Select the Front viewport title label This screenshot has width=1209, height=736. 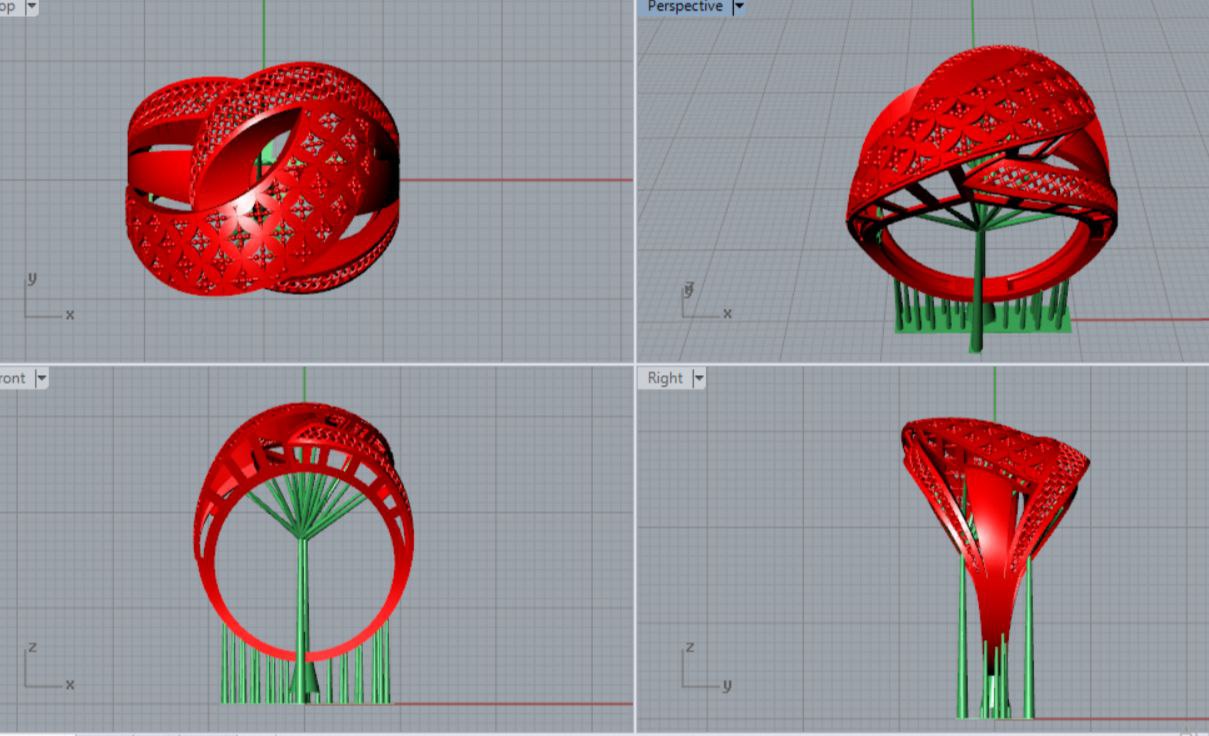[13, 378]
